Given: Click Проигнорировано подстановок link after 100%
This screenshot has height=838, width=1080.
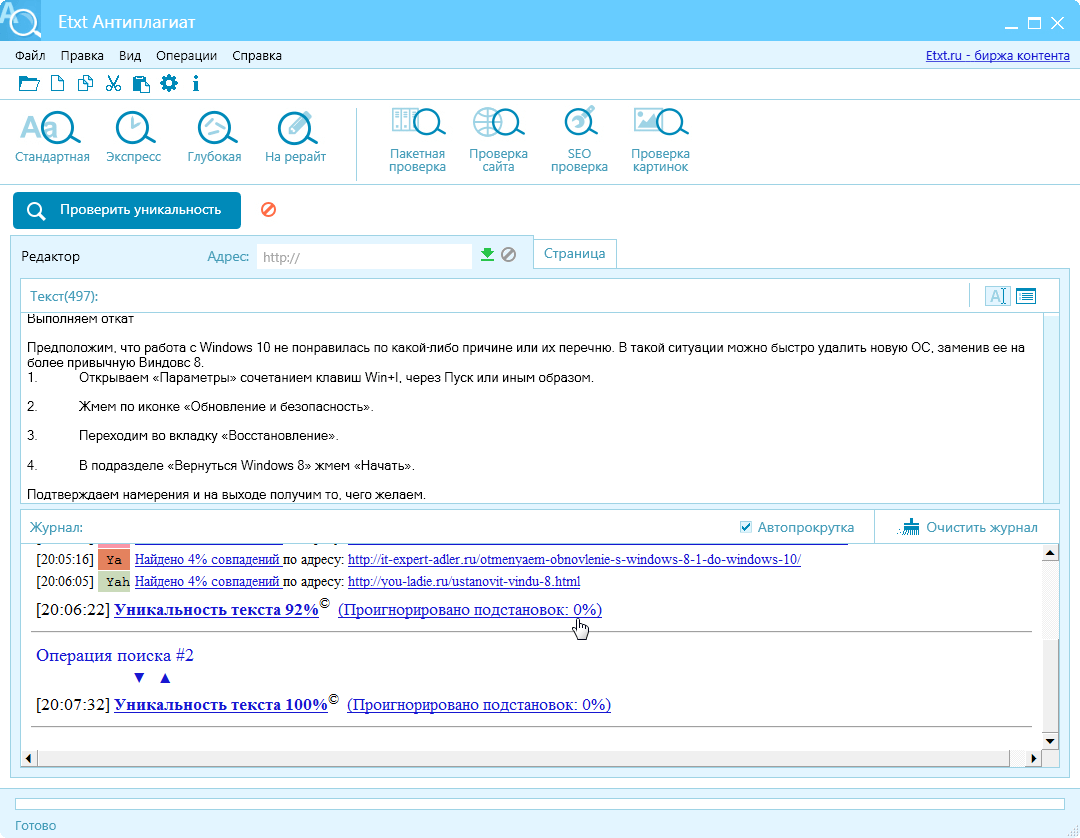Looking at the screenshot, I should pyautogui.click(x=479, y=705).
